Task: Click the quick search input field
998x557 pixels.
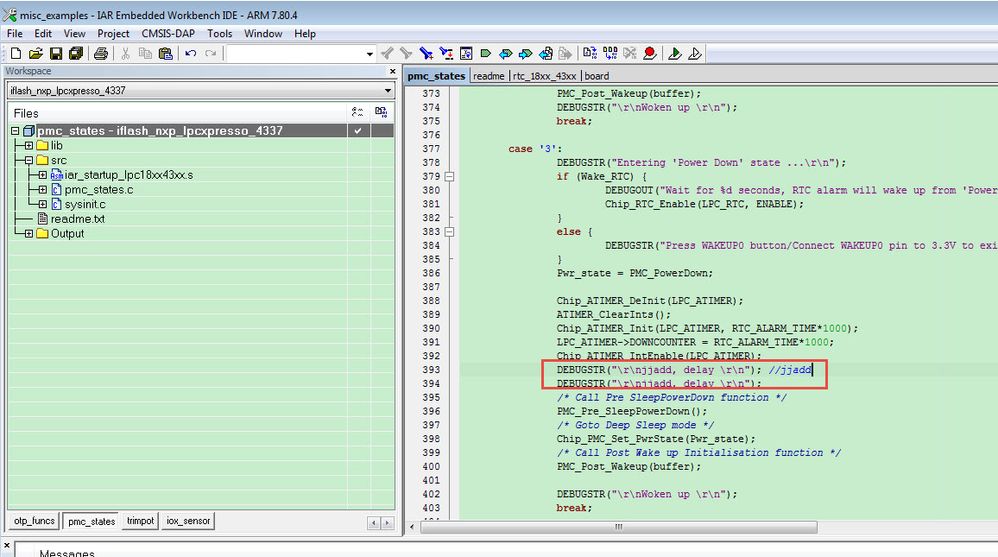Action: pyautogui.click(x=295, y=54)
